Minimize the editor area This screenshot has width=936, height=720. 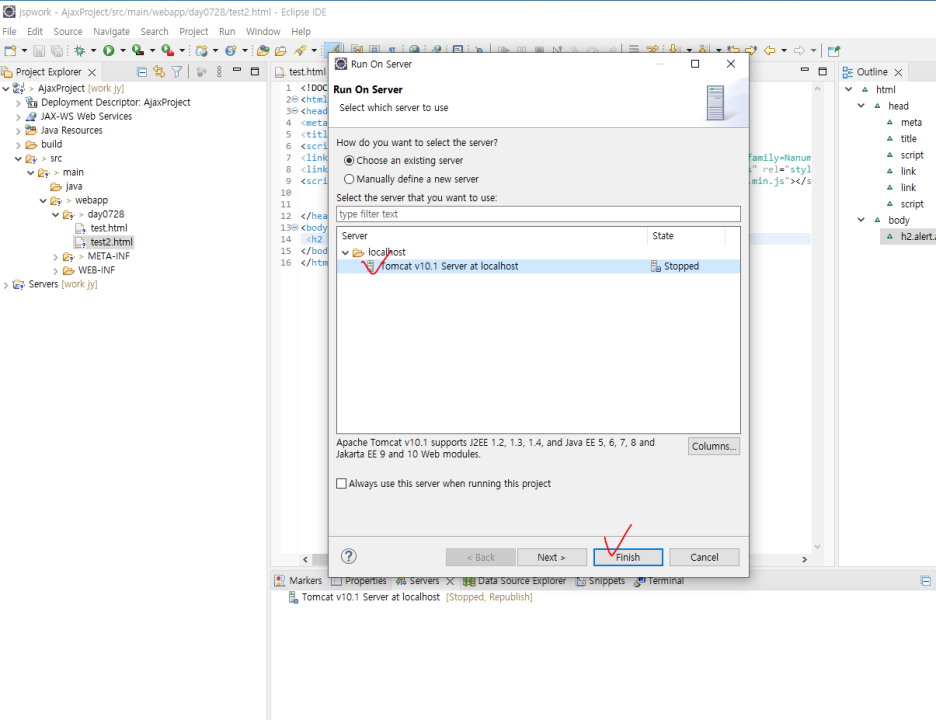[x=805, y=70]
